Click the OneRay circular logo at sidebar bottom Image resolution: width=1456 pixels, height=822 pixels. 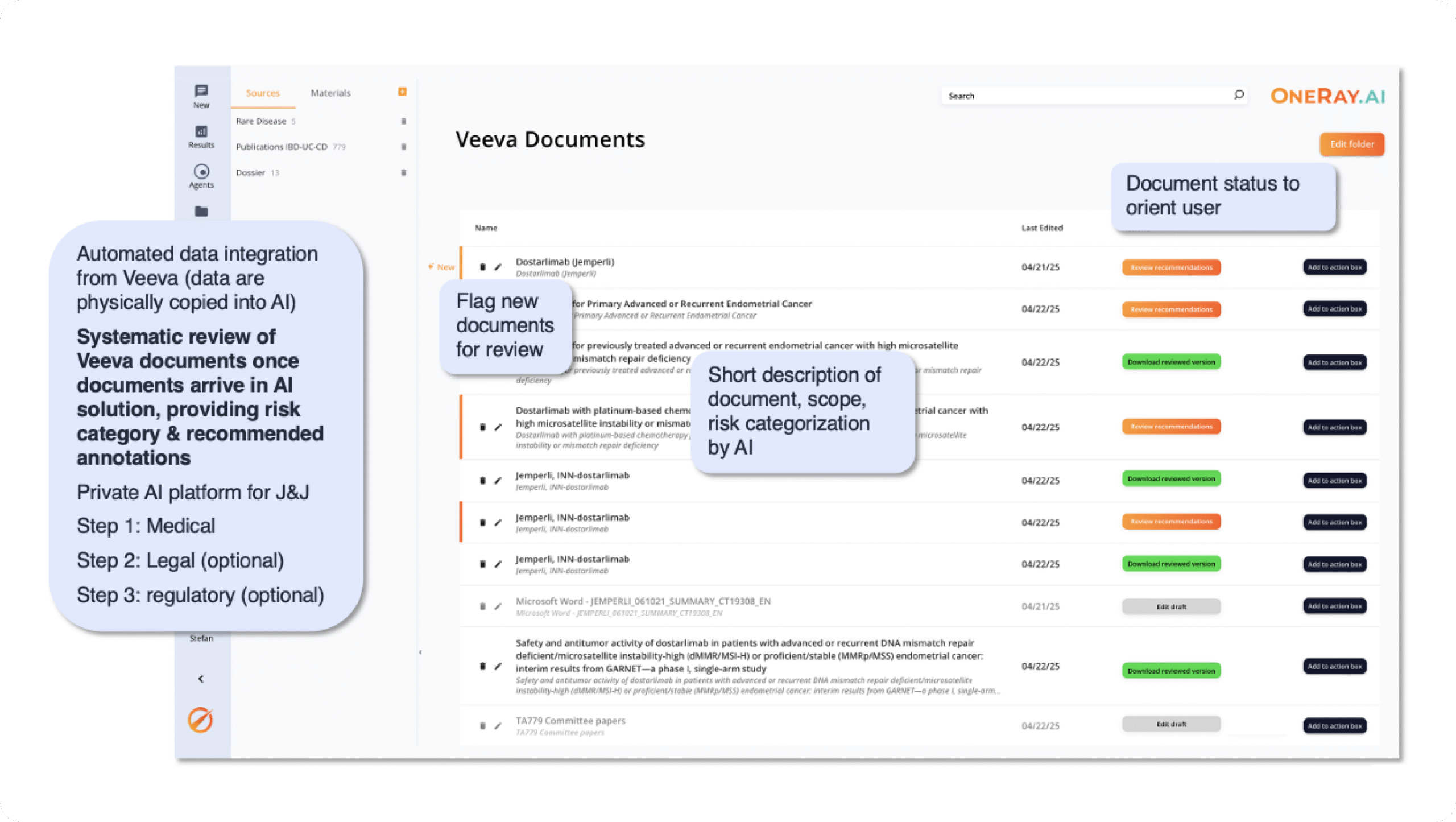200,720
